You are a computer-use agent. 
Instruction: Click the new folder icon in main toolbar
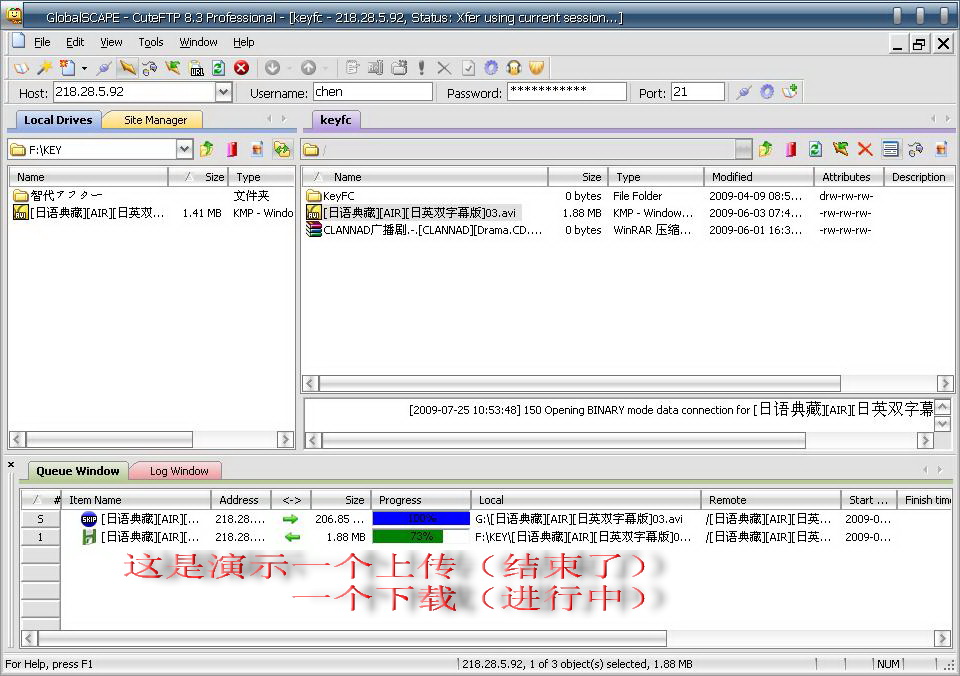pyautogui.click(x=399, y=67)
